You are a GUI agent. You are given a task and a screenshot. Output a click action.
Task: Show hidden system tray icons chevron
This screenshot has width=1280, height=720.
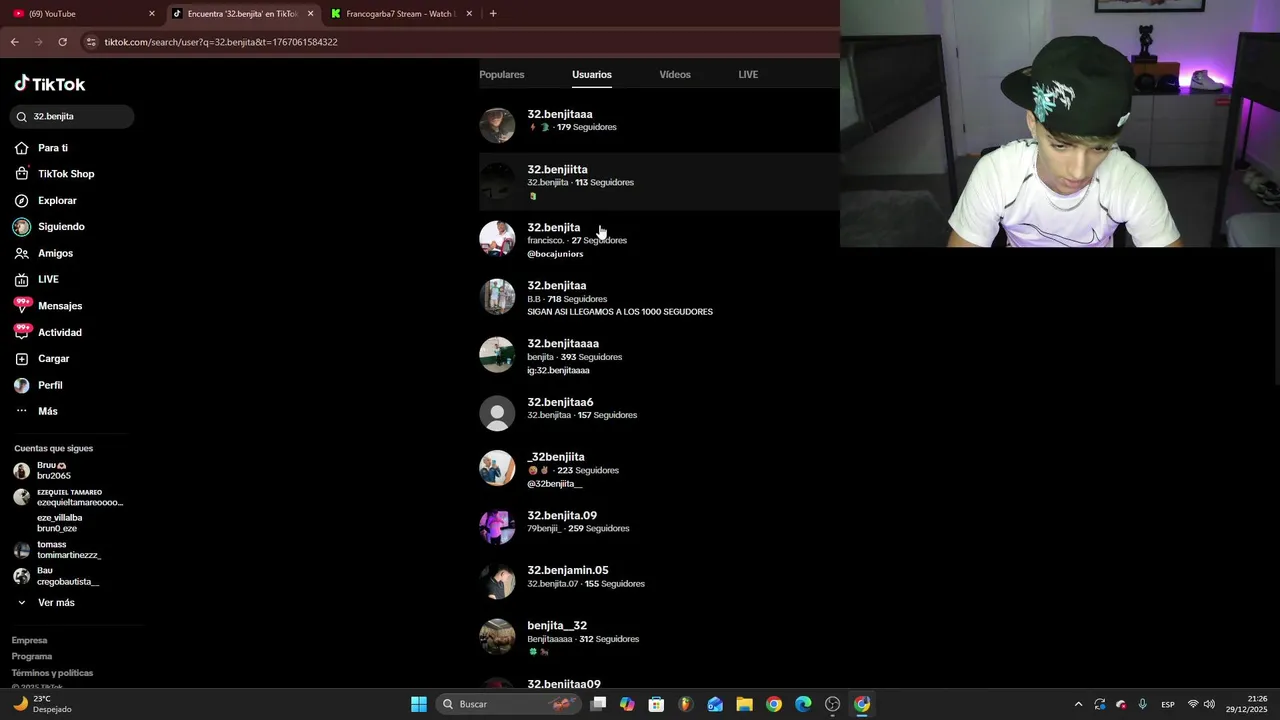(1078, 704)
